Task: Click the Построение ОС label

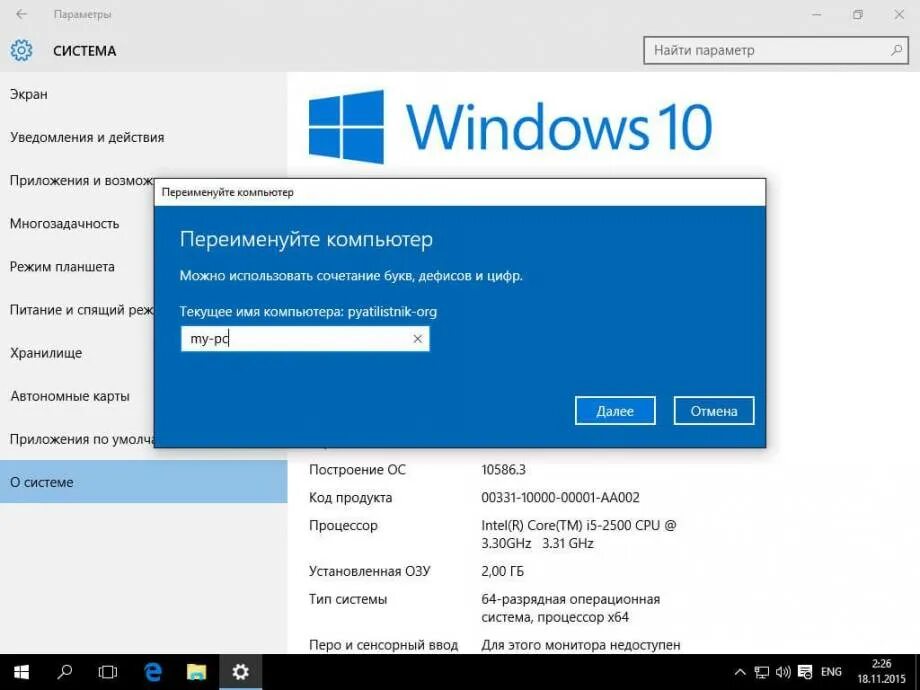Action: [357, 469]
